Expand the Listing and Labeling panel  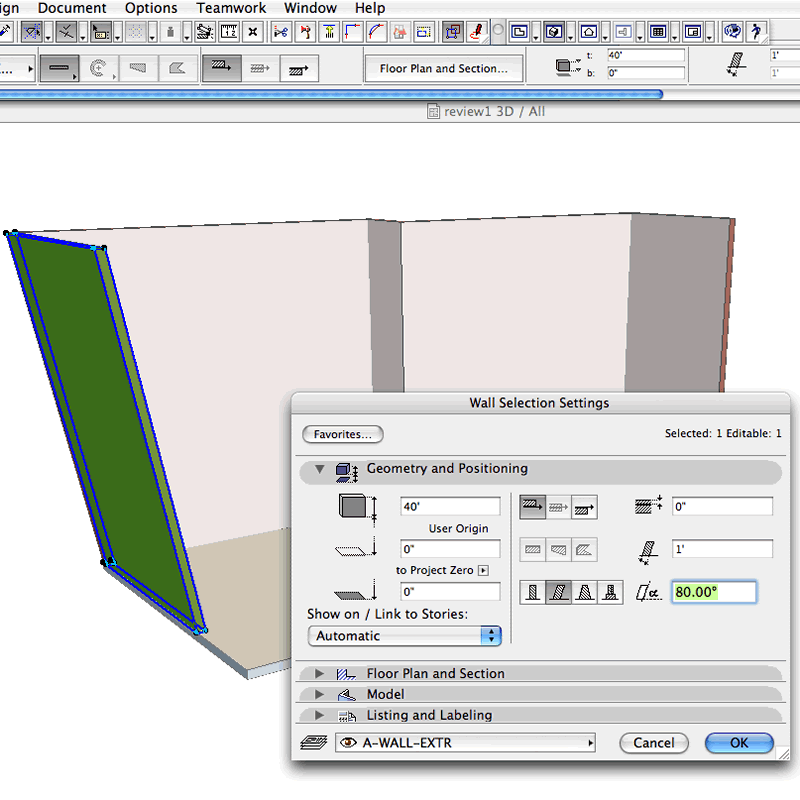320,716
